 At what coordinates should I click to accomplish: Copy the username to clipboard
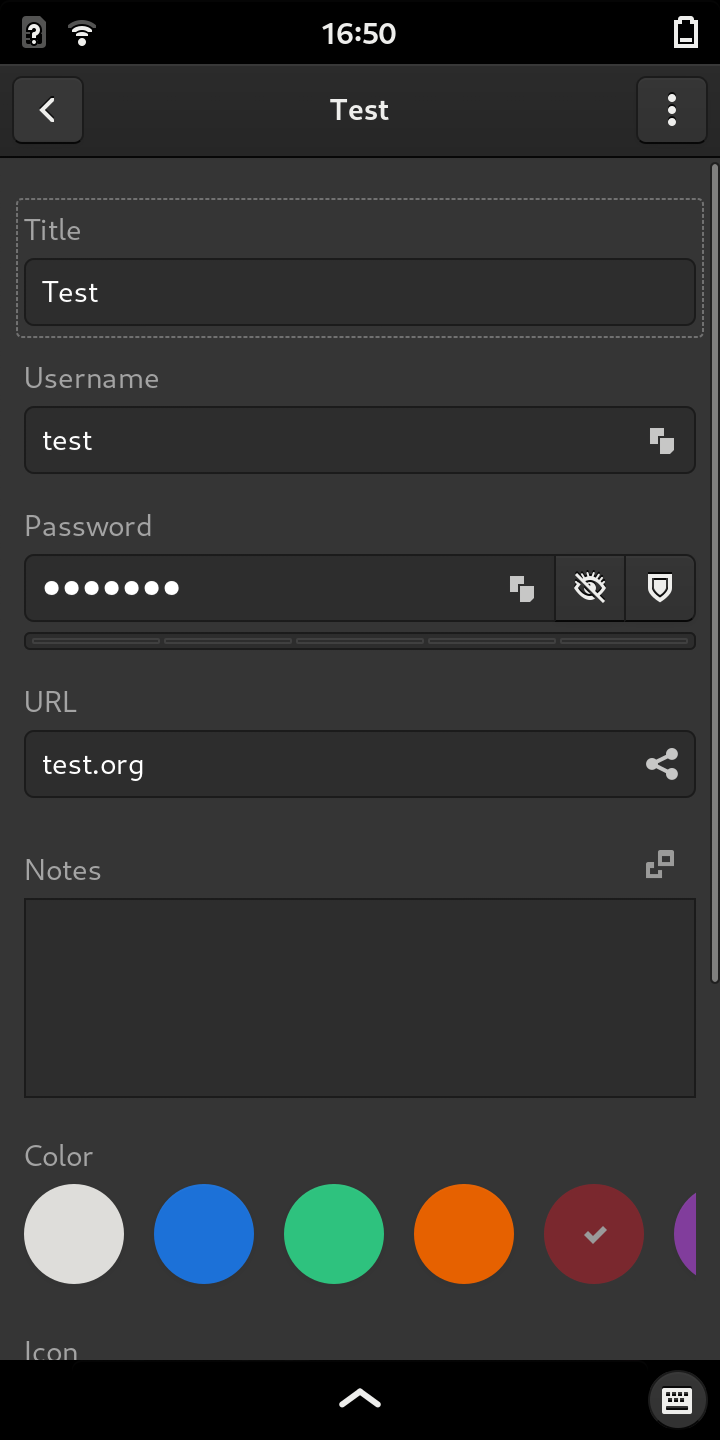coord(661,440)
